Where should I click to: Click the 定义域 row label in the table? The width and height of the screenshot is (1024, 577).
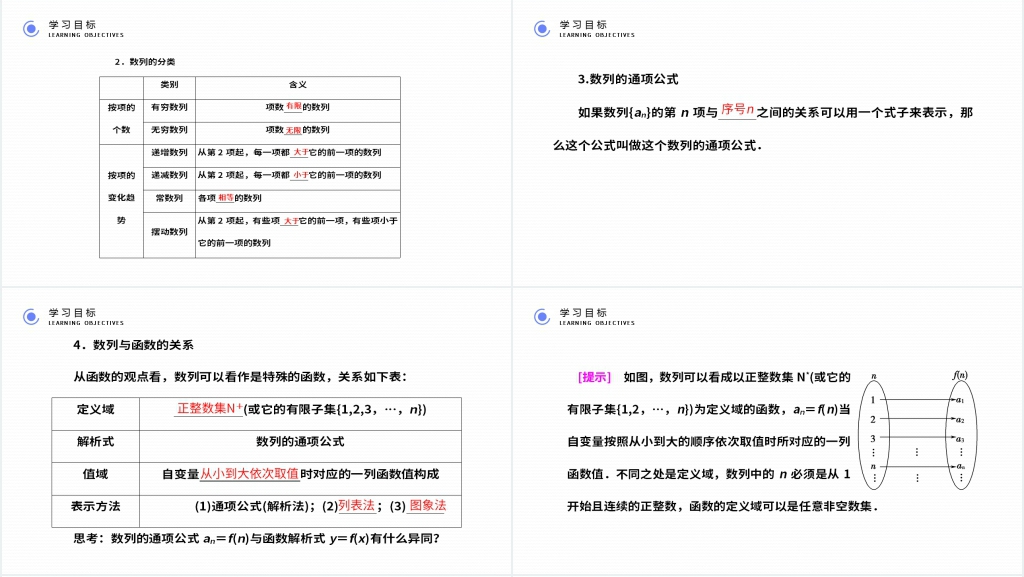pos(95,410)
